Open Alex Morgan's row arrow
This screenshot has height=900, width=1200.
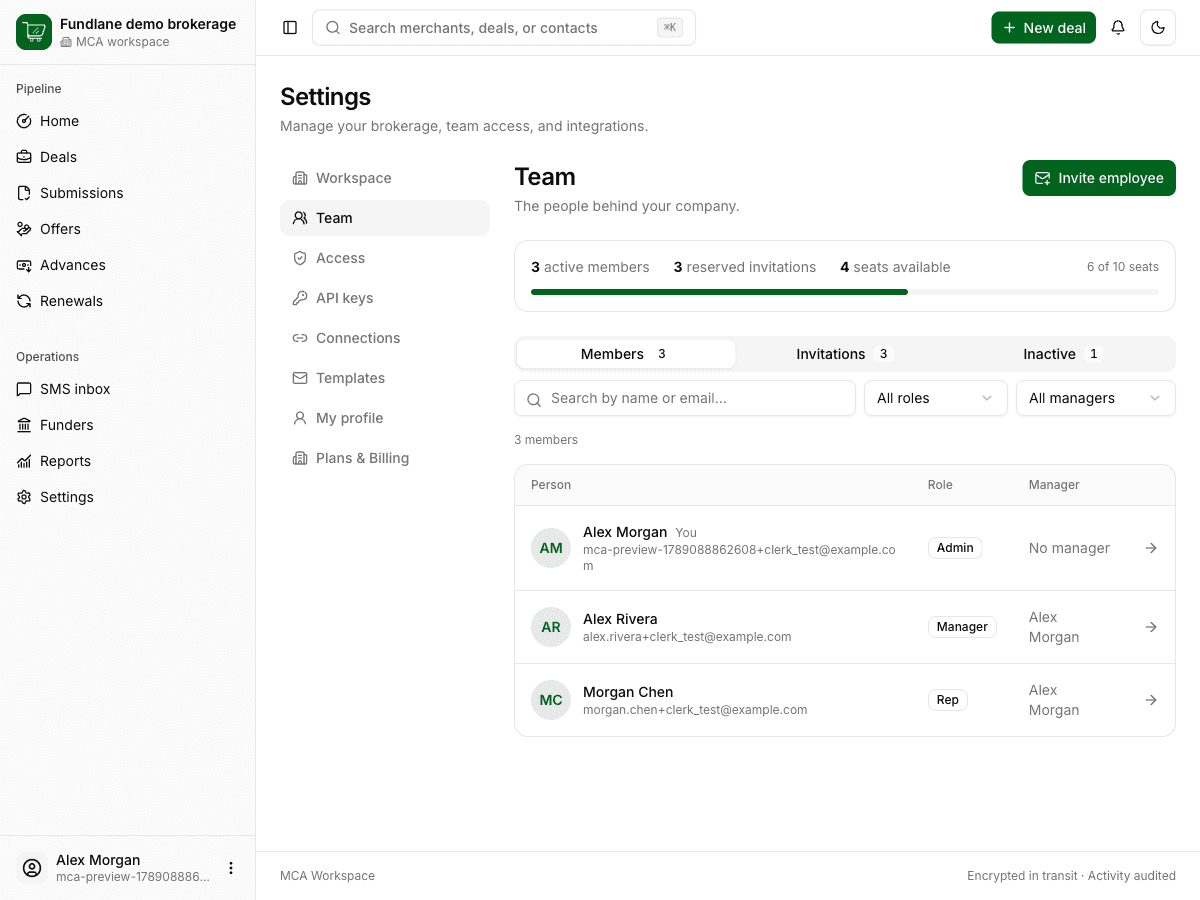pos(1151,548)
